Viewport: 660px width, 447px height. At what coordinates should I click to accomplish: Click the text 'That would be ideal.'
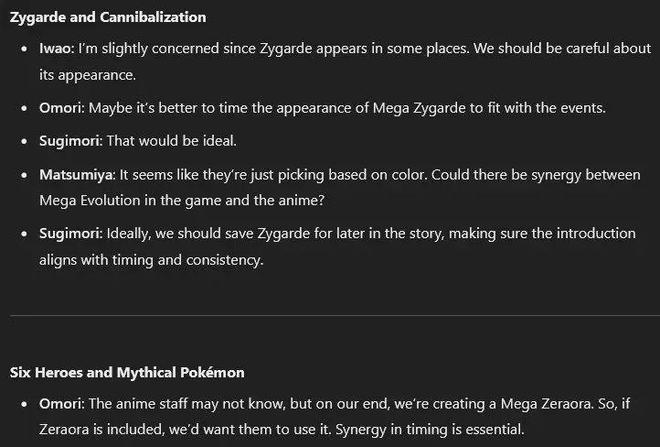point(172,141)
